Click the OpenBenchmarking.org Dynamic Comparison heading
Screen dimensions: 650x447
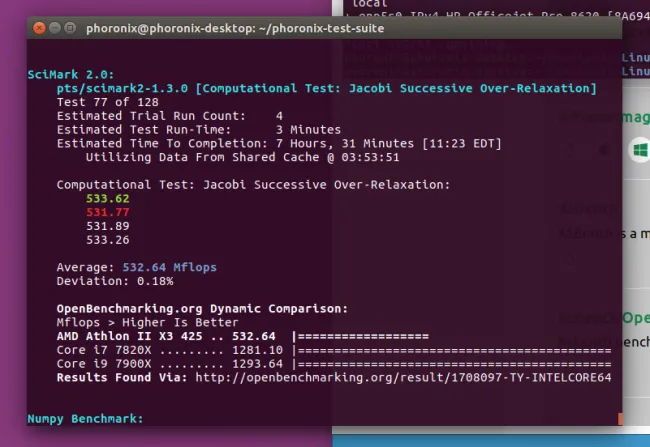click(202, 309)
